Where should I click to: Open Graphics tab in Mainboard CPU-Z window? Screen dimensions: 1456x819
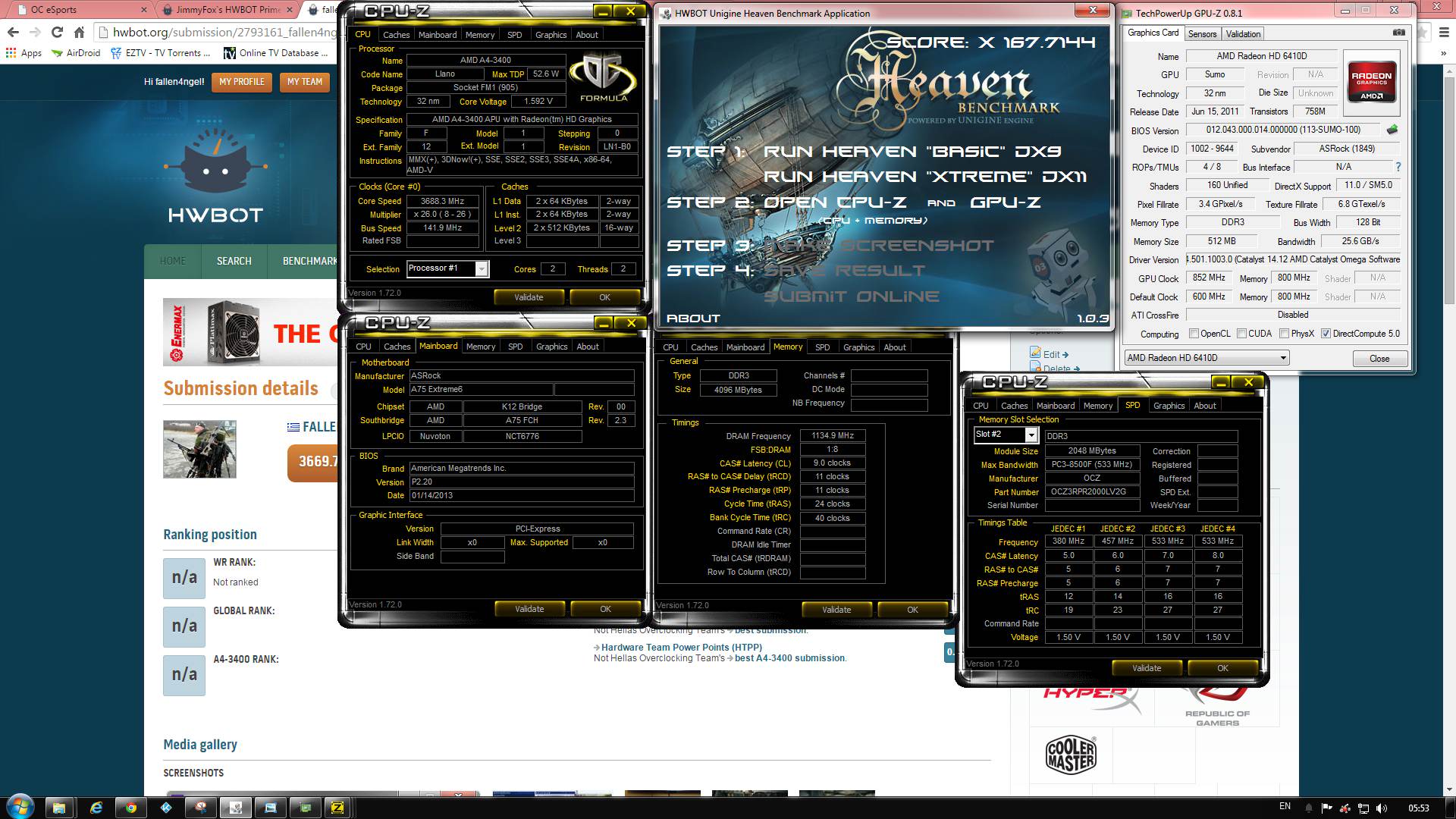coord(551,347)
